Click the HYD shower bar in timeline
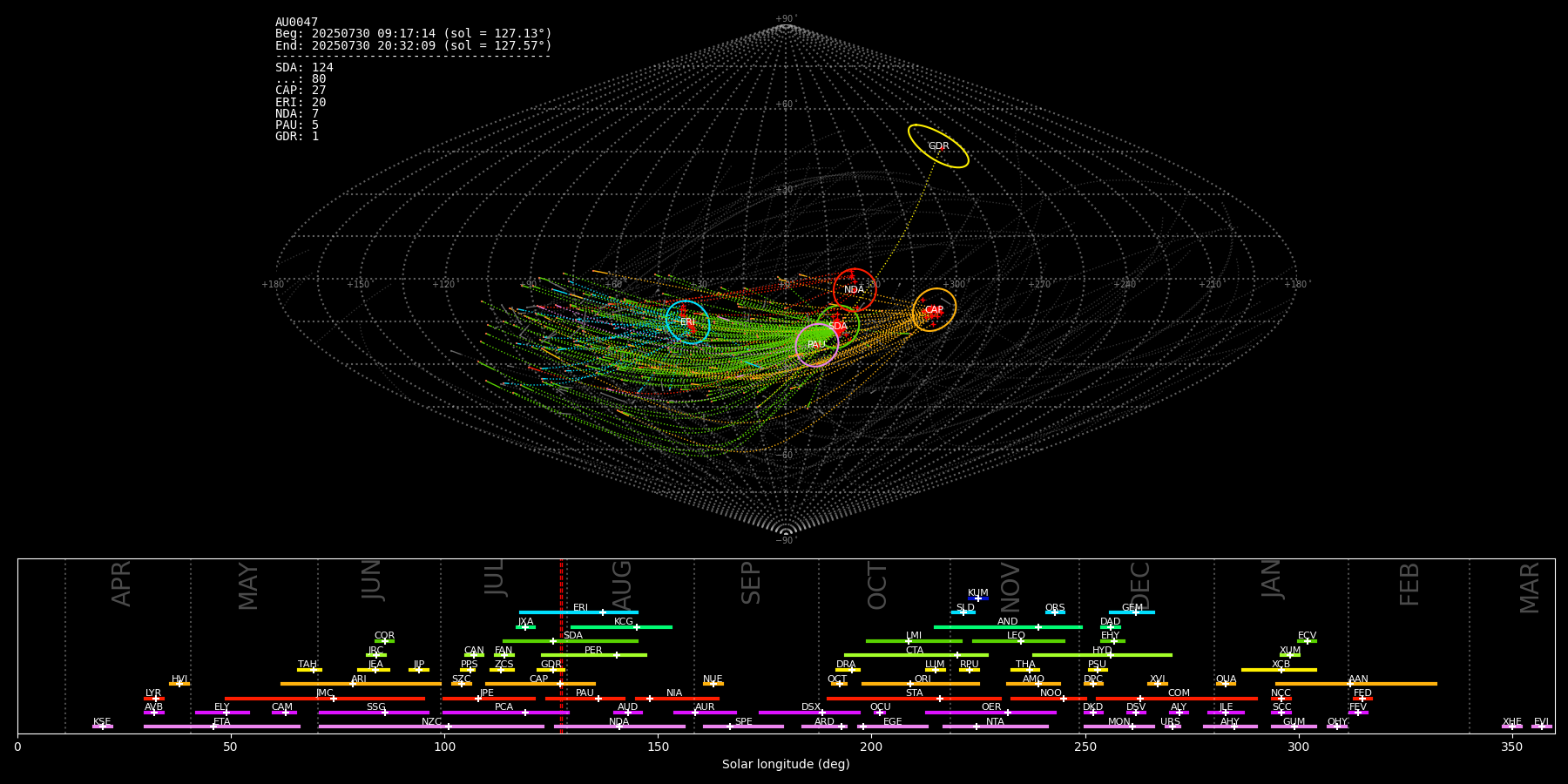 1102,655
